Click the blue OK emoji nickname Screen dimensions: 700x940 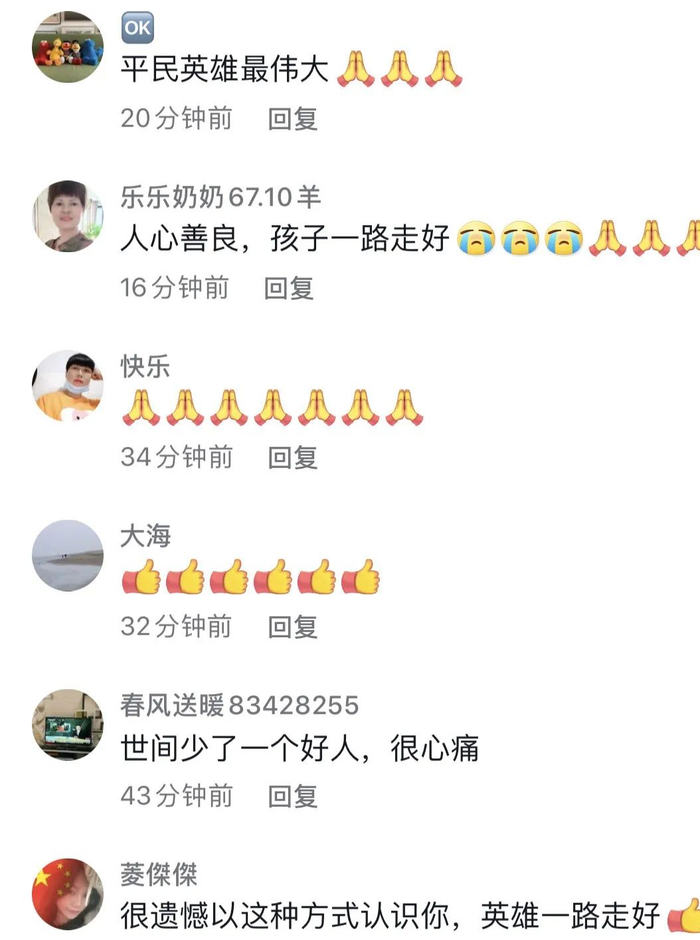(x=138, y=28)
